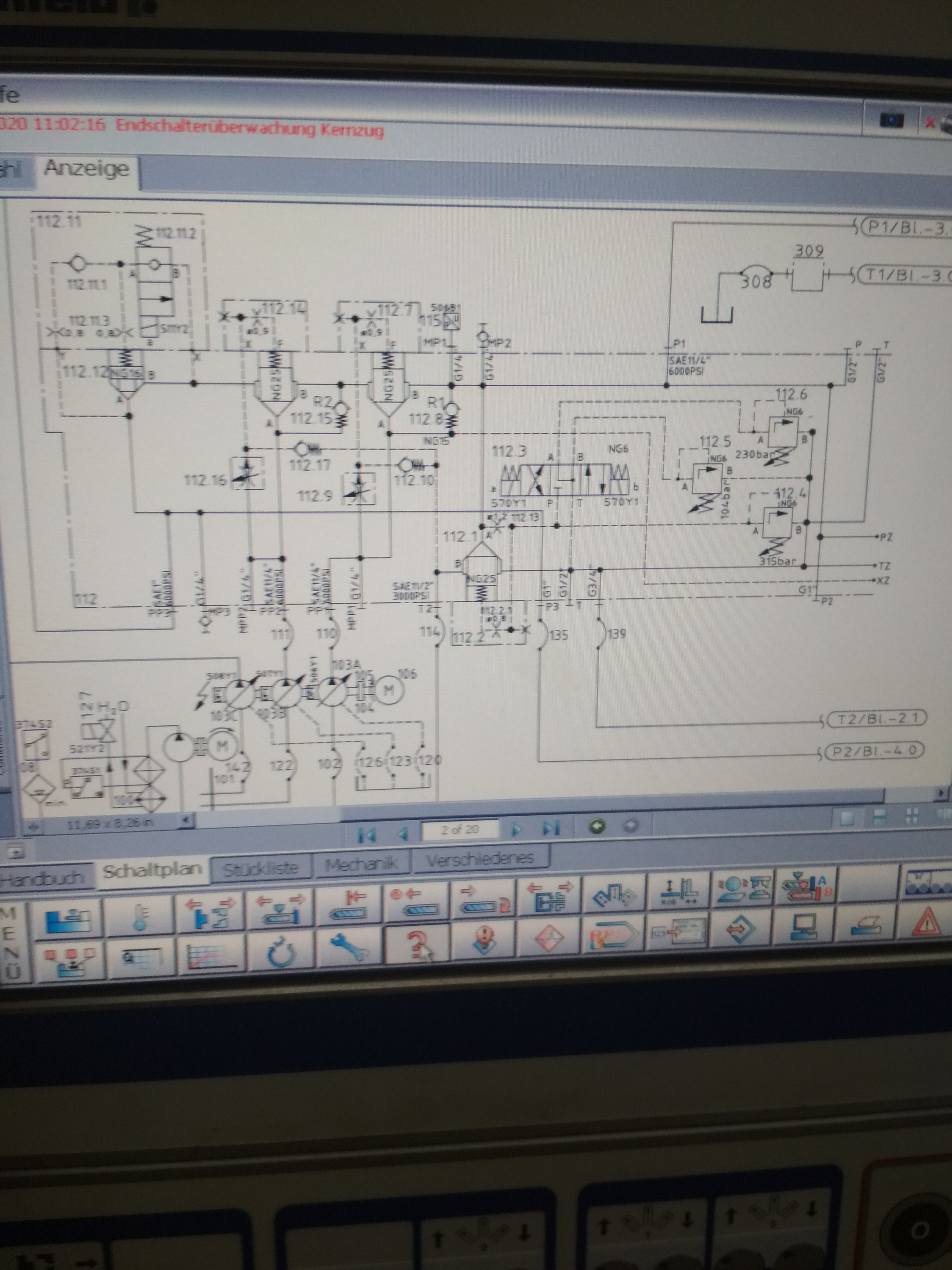Click the camera screenshot icon
Image resolution: width=952 pixels, height=1270 pixels.
892,120
